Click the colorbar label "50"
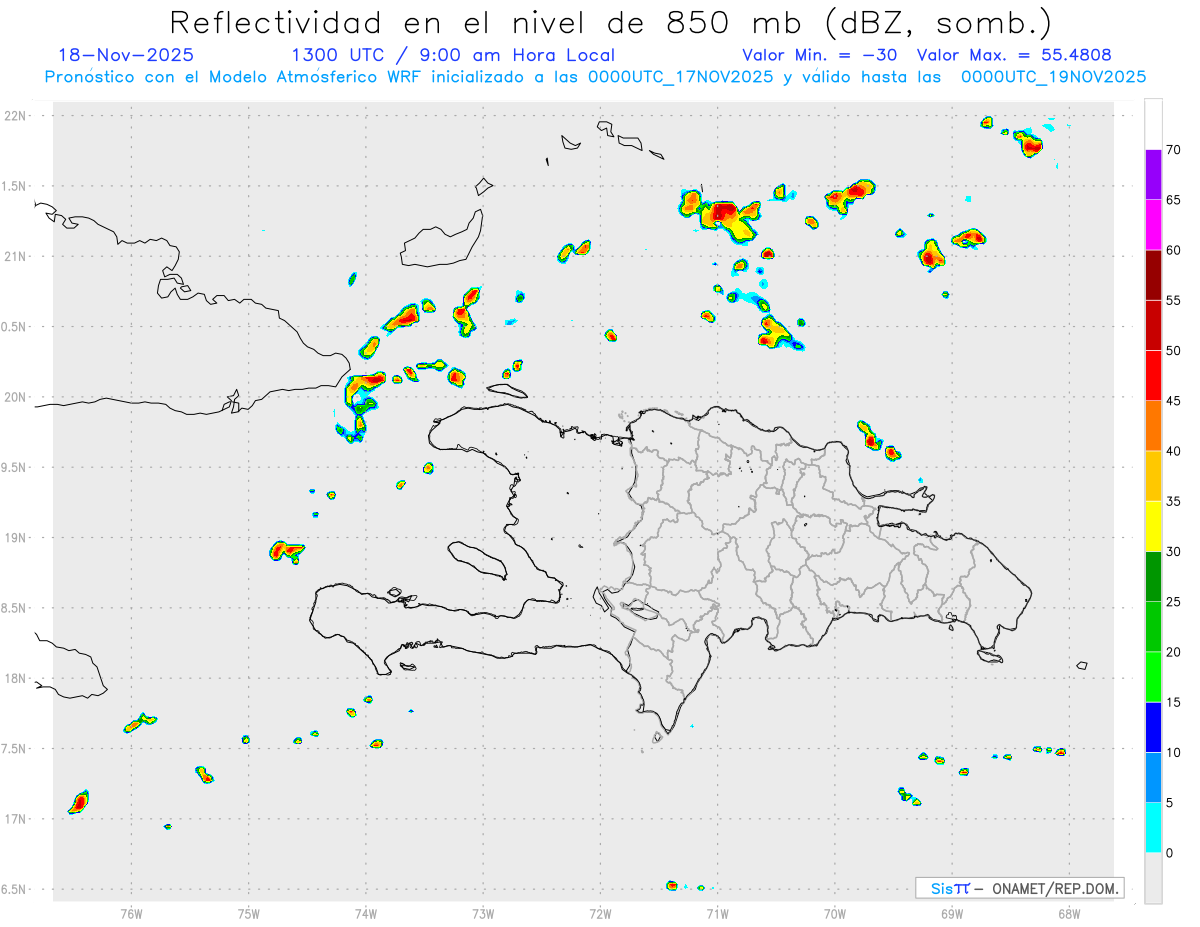Image resolution: width=1200 pixels, height=927 pixels. pyautogui.click(x=1173, y=351)
